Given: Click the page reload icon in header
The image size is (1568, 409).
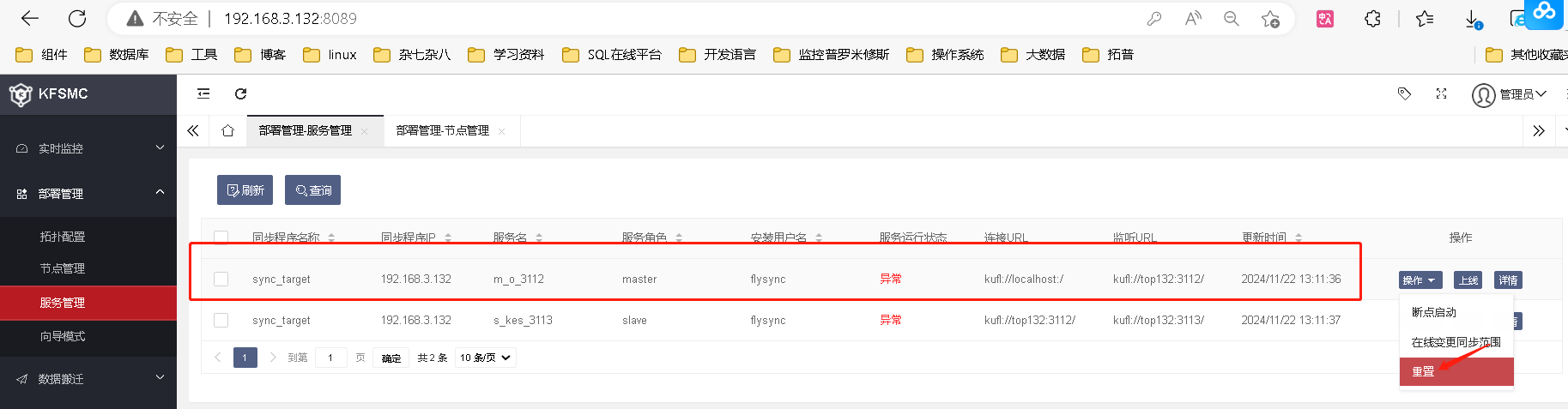Looking at the screenshot, I should (241, 93).
